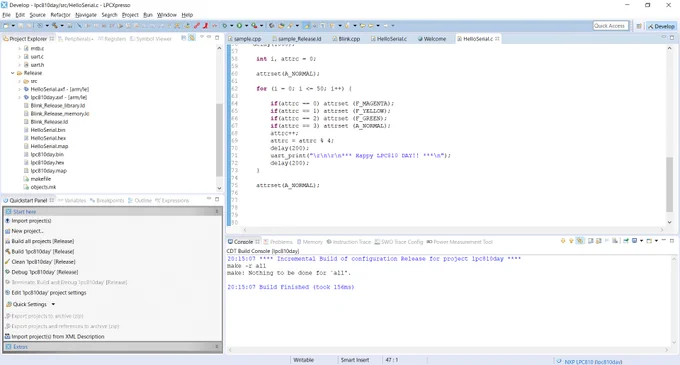Switch to the Blink.cpp editor tab
Image resolution: width=680 pixels, height=365 pixels.
pos(346,39)
